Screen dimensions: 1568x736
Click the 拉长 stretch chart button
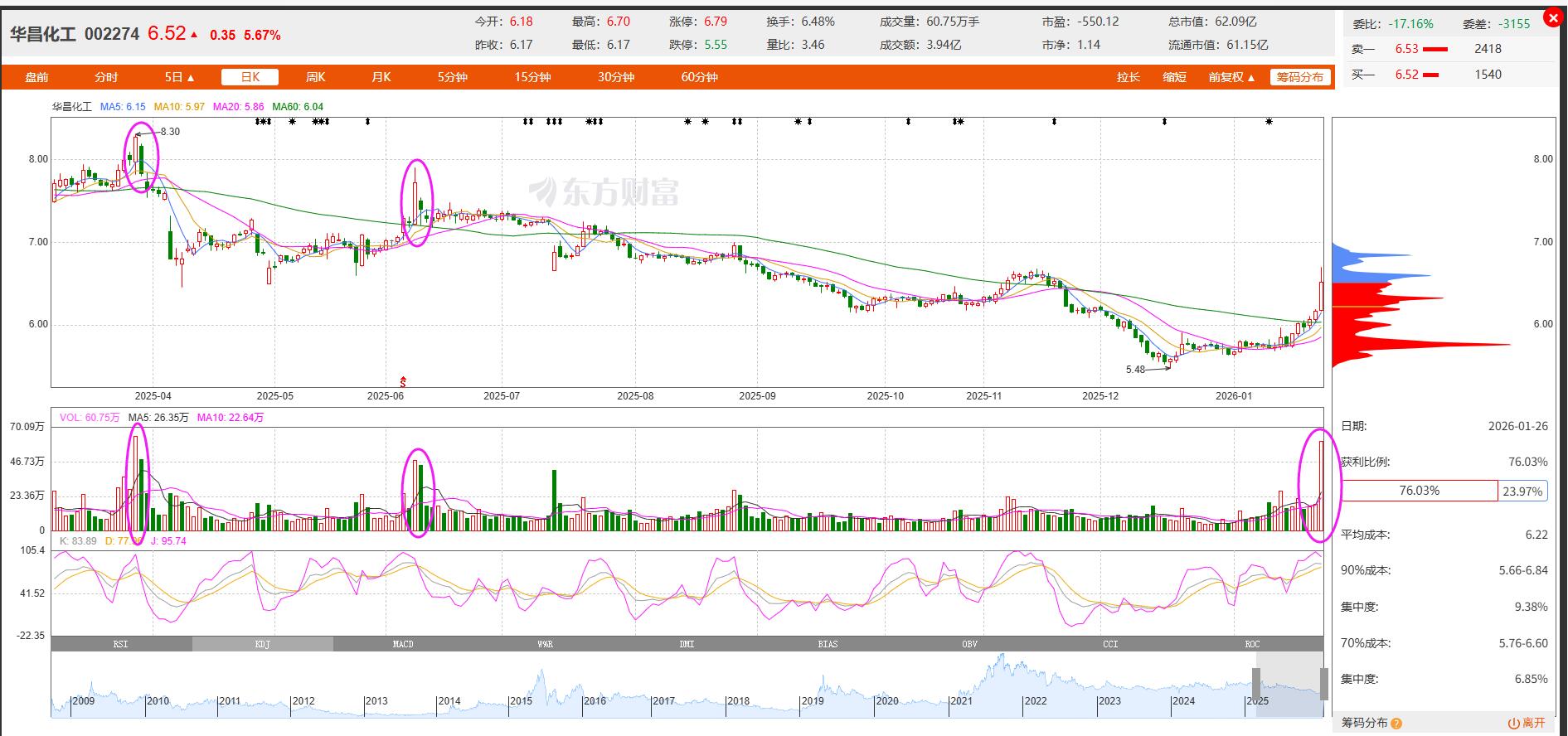(1129, 77)
